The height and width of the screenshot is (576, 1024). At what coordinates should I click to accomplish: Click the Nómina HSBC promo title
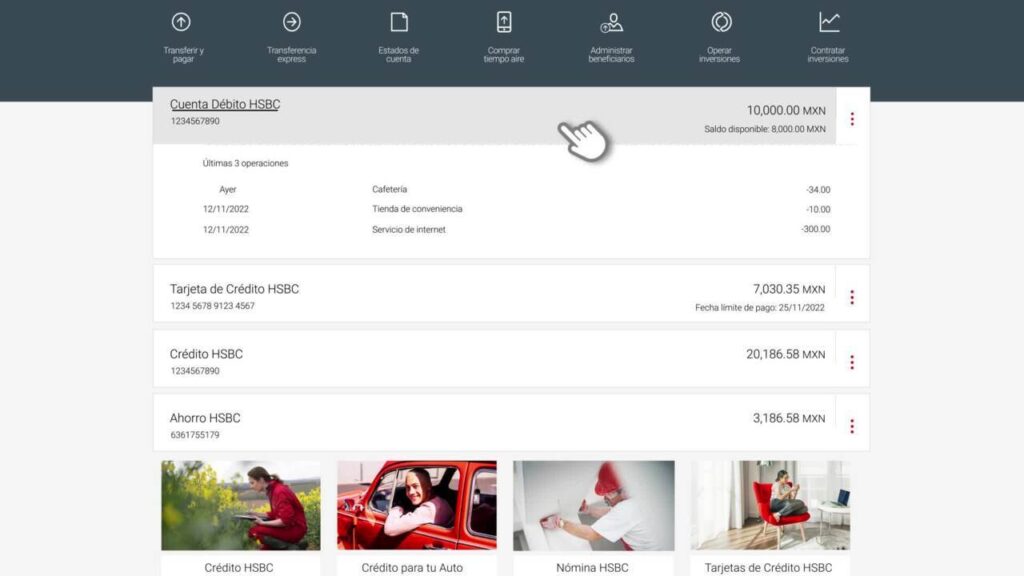click(x=592, y=568)
